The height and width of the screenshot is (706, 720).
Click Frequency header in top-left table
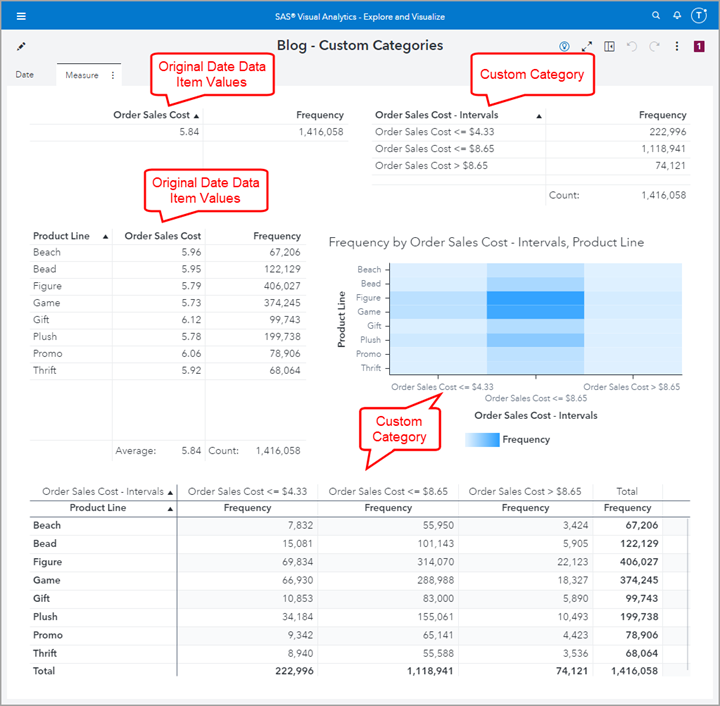click(320, 115)
